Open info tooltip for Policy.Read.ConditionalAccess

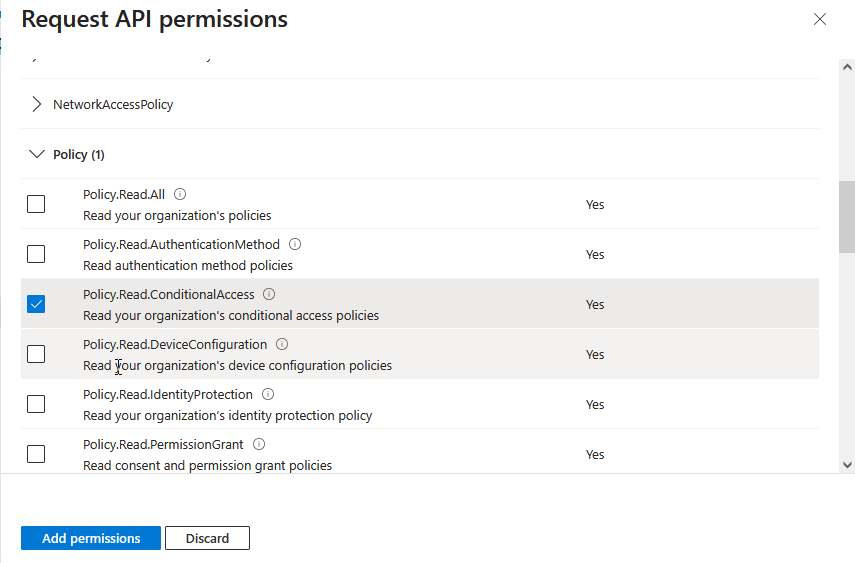pos(269,294)
